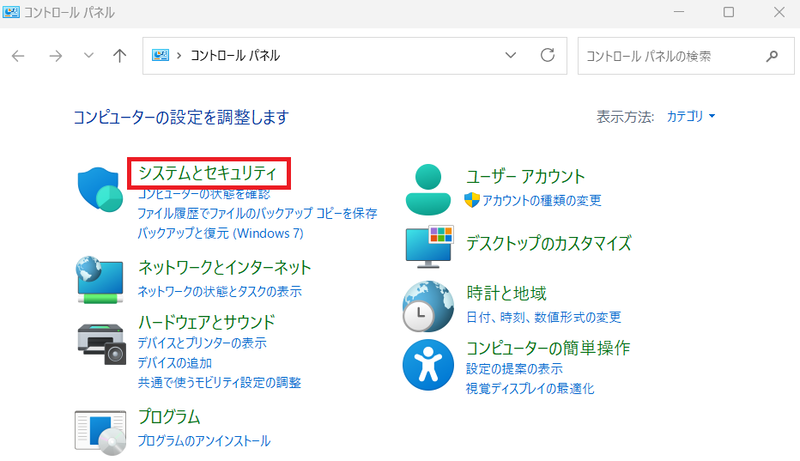
Task: Click デバイスの追加 link
Action: (x=174, y=363)
